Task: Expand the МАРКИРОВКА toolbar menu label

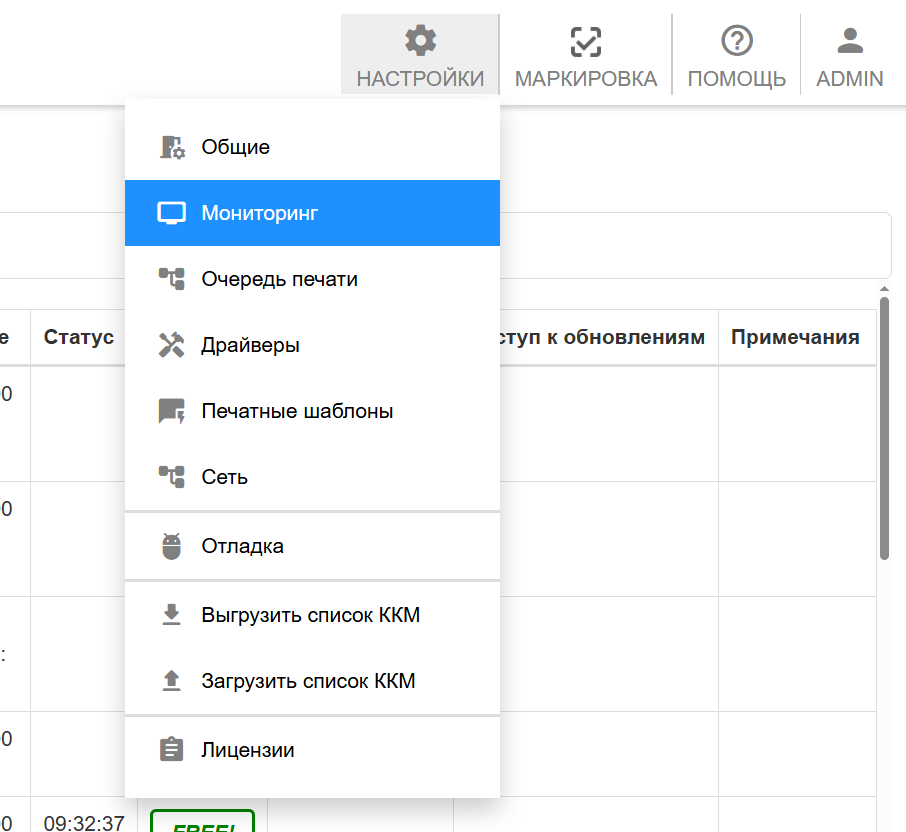Action: [586, 78]
